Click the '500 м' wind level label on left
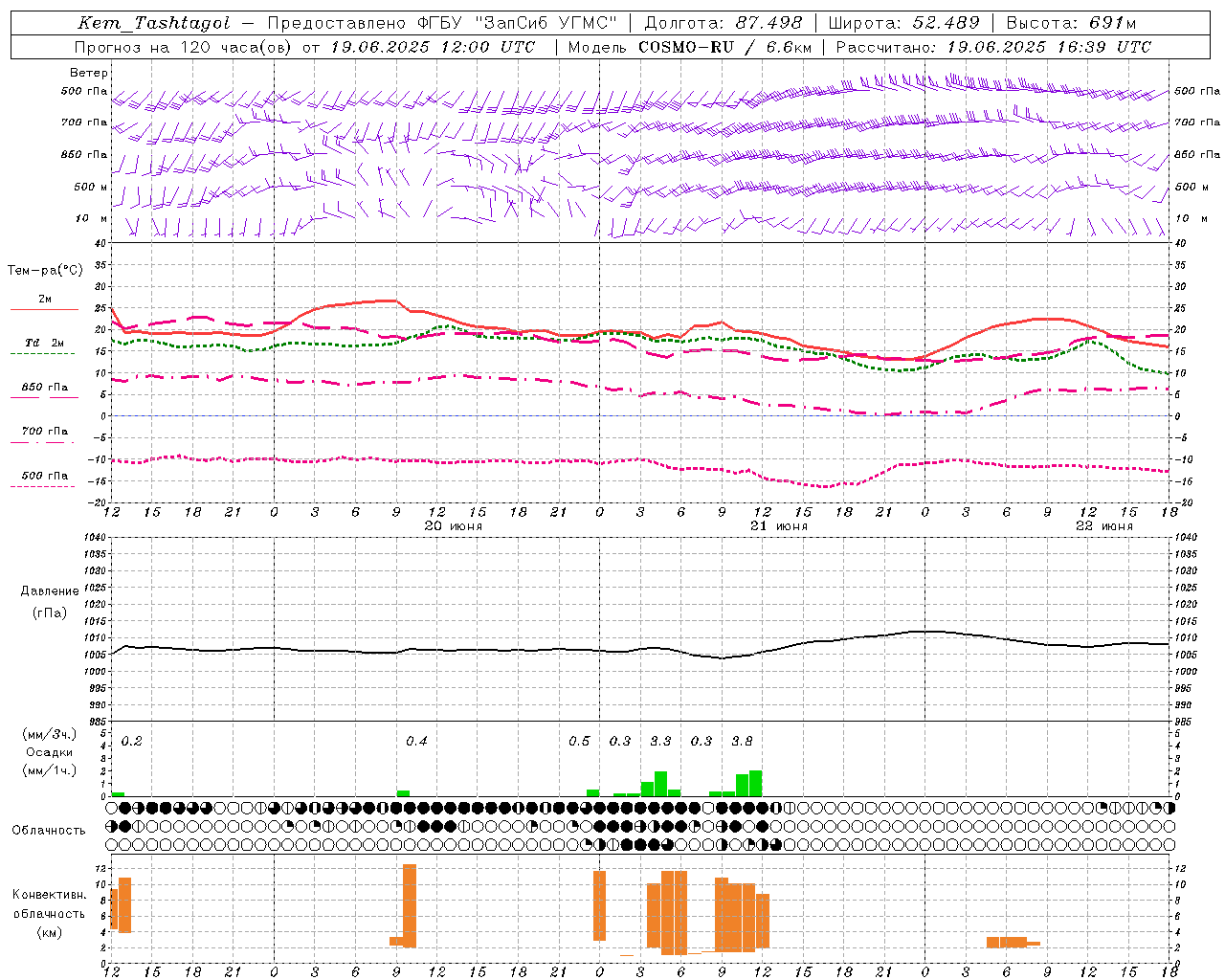 click(x=92, y=187)
